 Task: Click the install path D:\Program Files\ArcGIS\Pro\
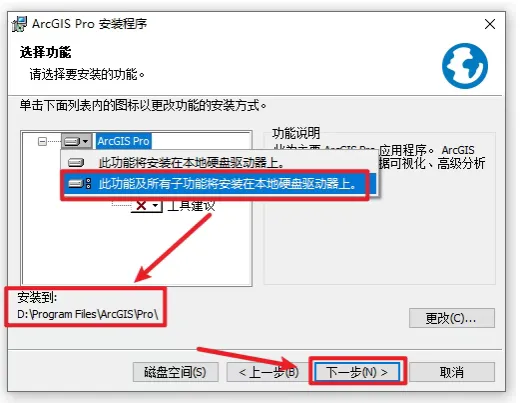click(88, 314)
